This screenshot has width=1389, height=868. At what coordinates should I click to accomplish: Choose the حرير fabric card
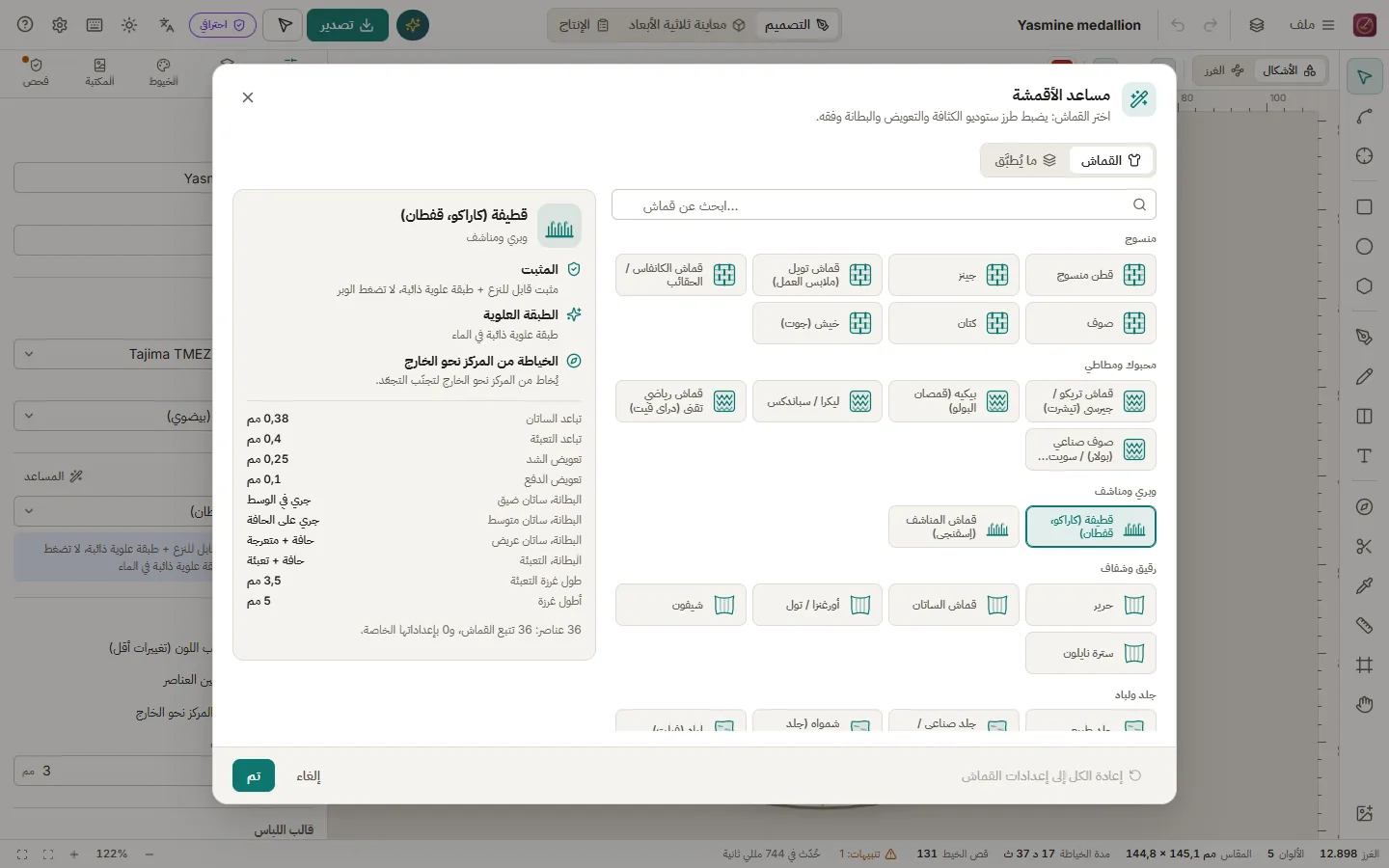click(1090, 605)
